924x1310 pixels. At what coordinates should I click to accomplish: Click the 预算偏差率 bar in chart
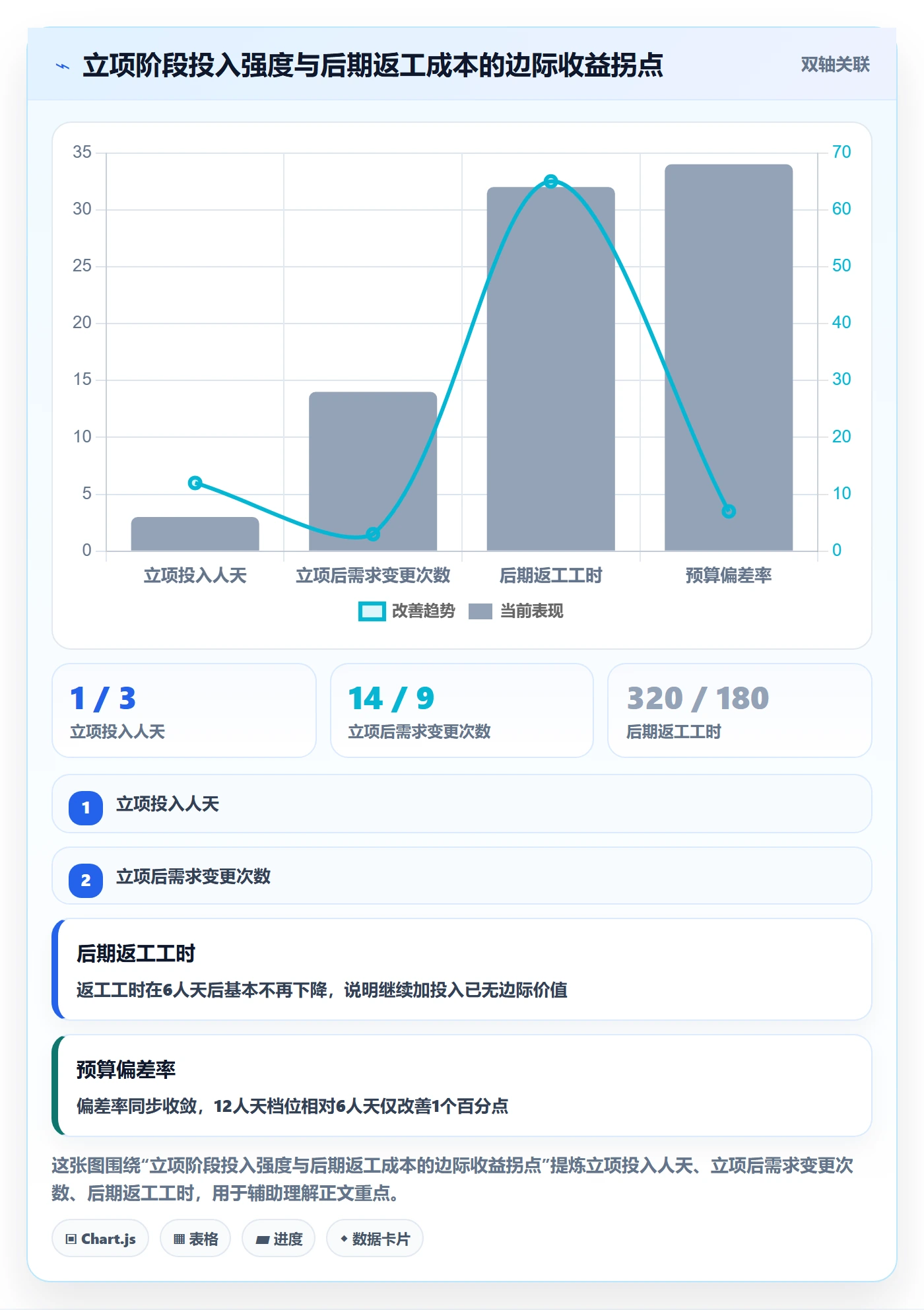(729, 357)
